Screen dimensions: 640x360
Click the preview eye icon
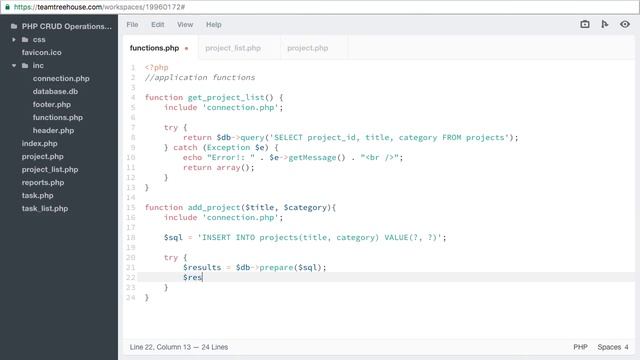tap(624, 24)
